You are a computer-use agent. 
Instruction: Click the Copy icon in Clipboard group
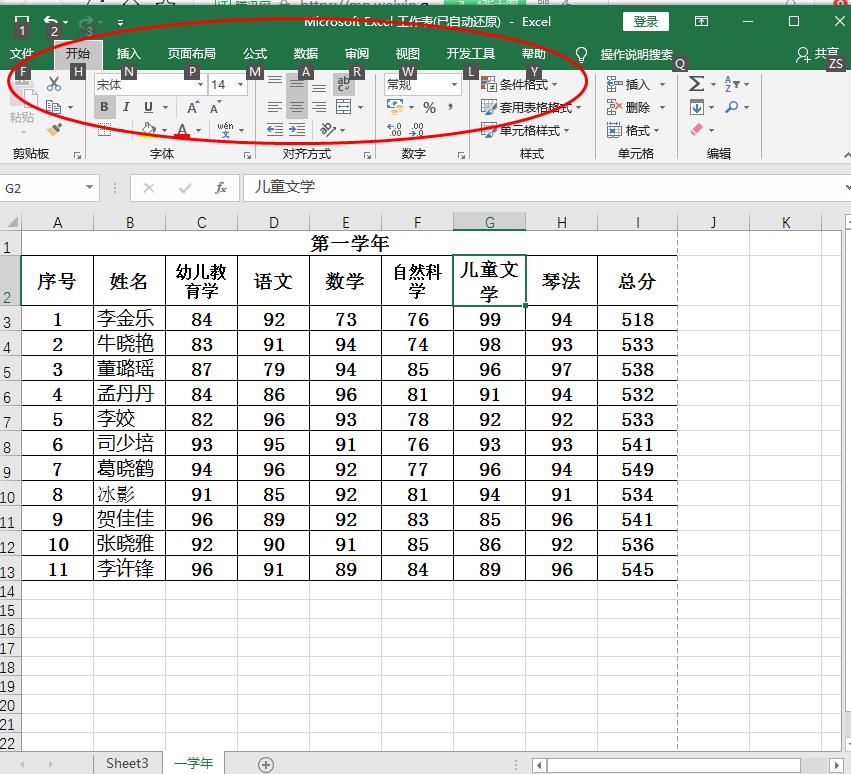52,108
